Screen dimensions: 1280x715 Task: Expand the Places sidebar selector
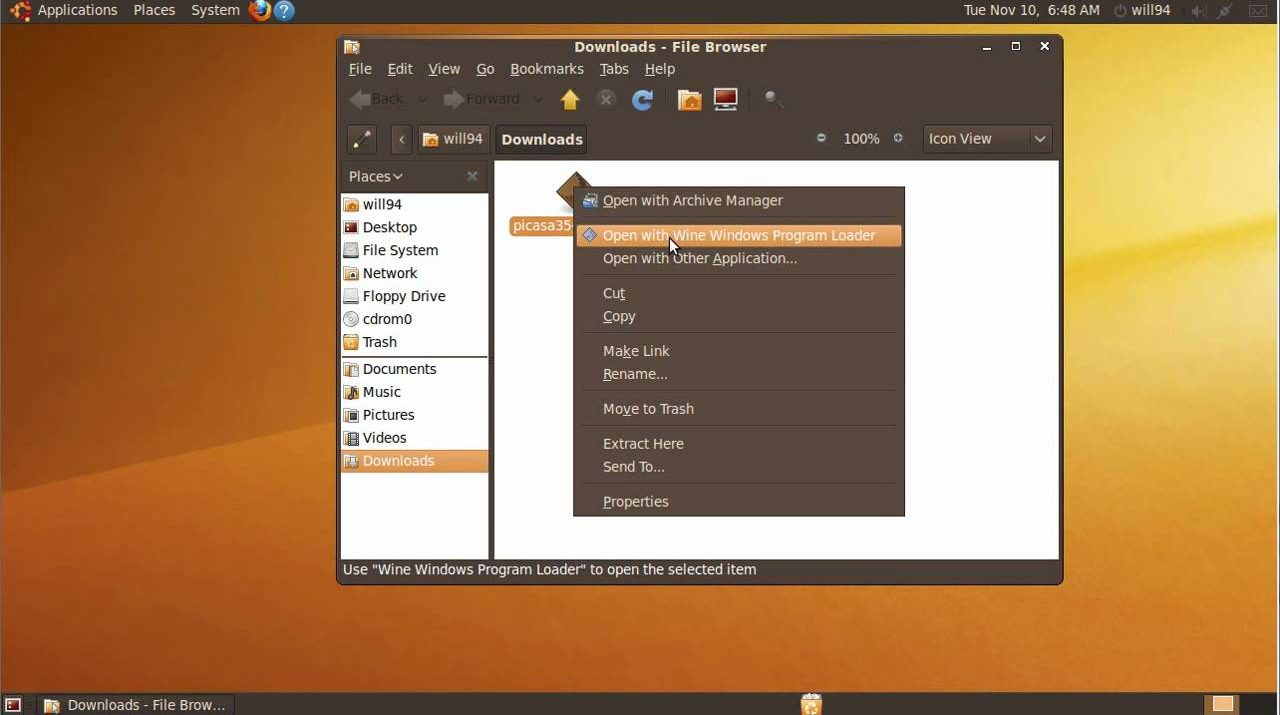[376, 177]
